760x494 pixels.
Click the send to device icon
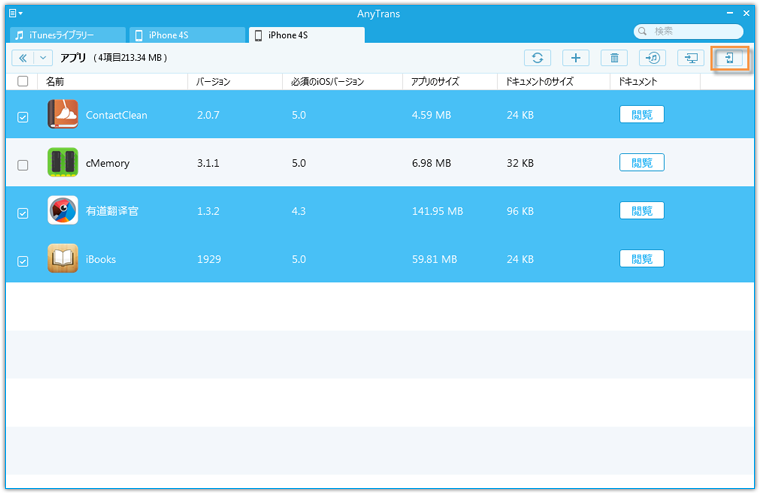click(x=729, y=58)
